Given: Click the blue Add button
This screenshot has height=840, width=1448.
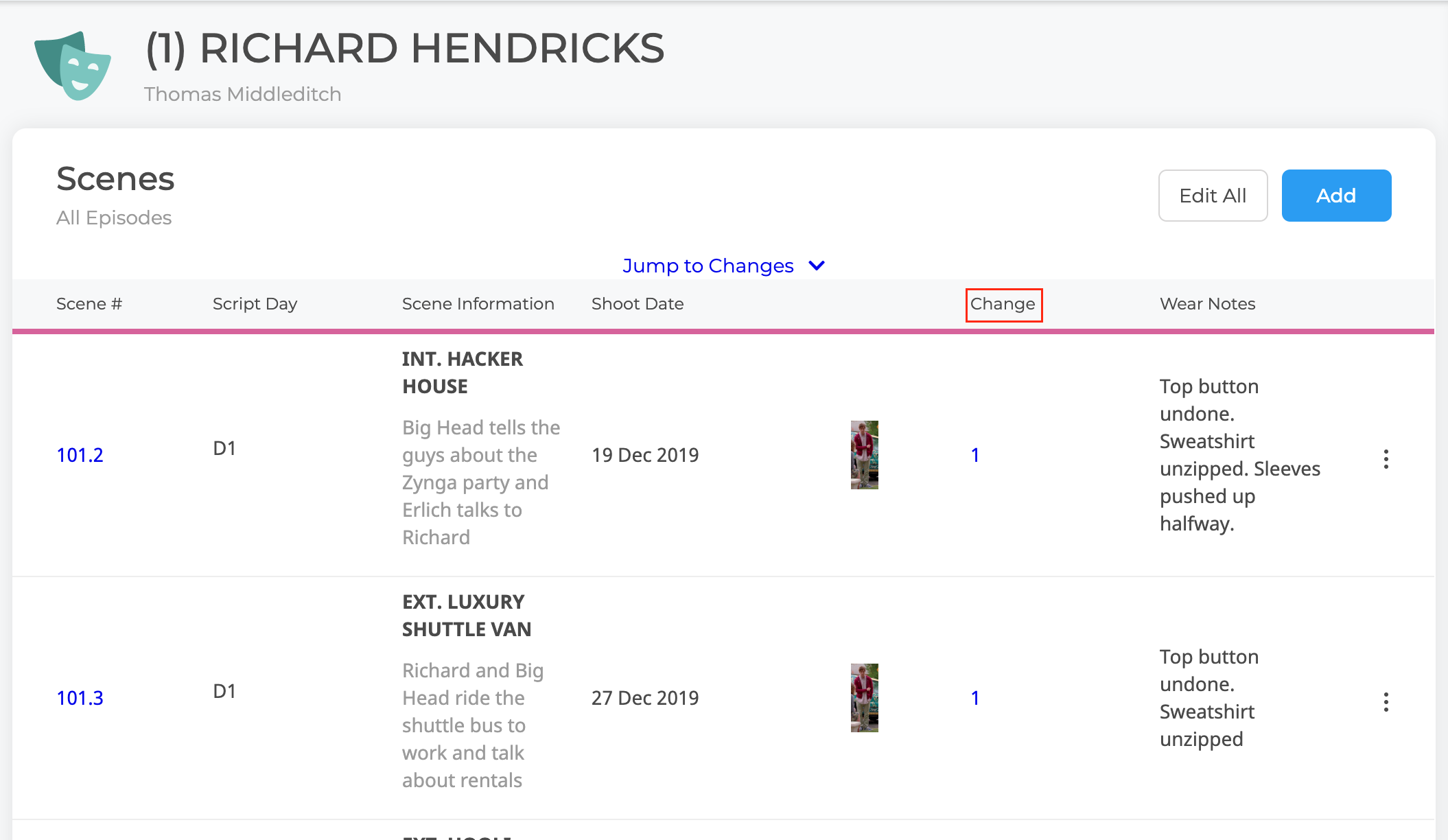Looking at the screenshot, I should (1336, 196).
